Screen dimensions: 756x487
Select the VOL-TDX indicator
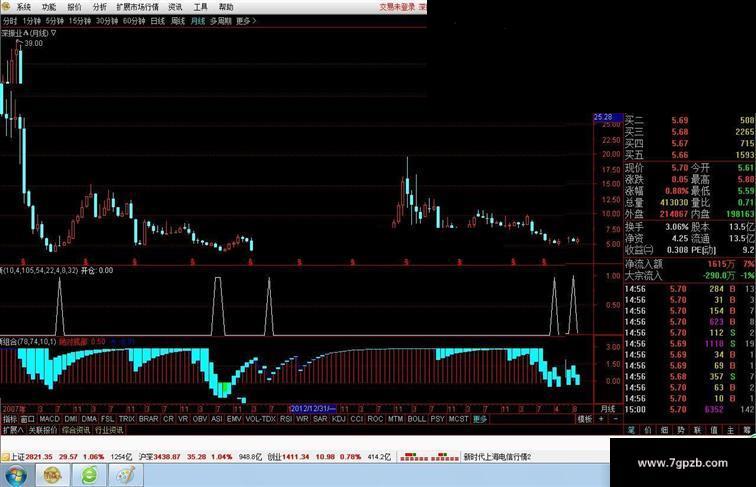[x=260, y=419]
